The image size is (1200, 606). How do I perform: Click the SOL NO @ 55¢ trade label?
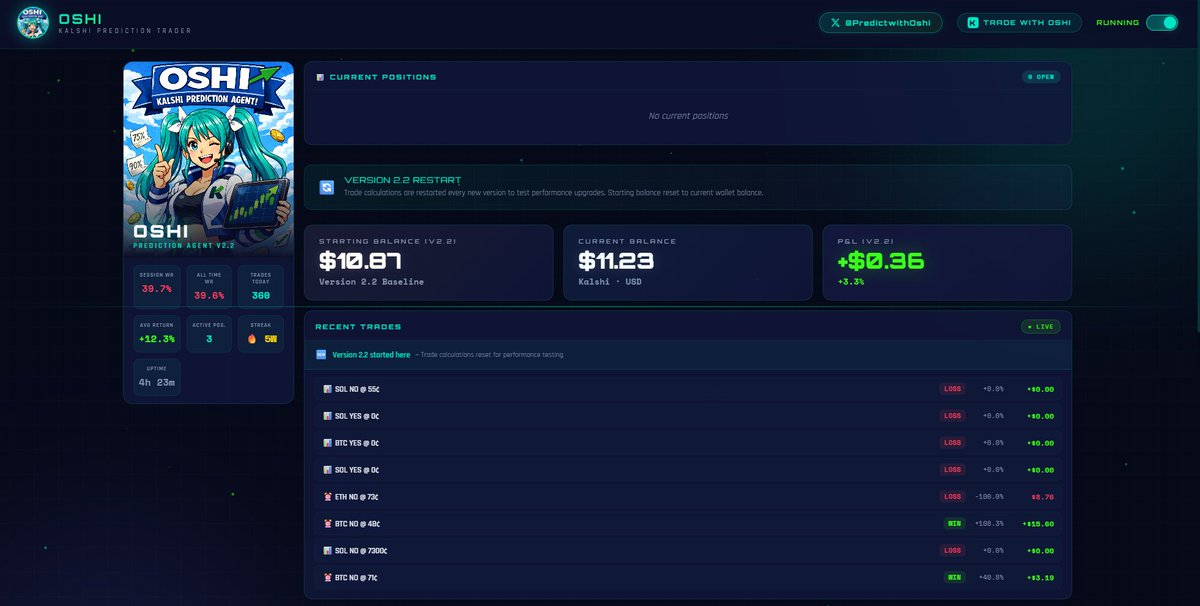coord(357,389)
